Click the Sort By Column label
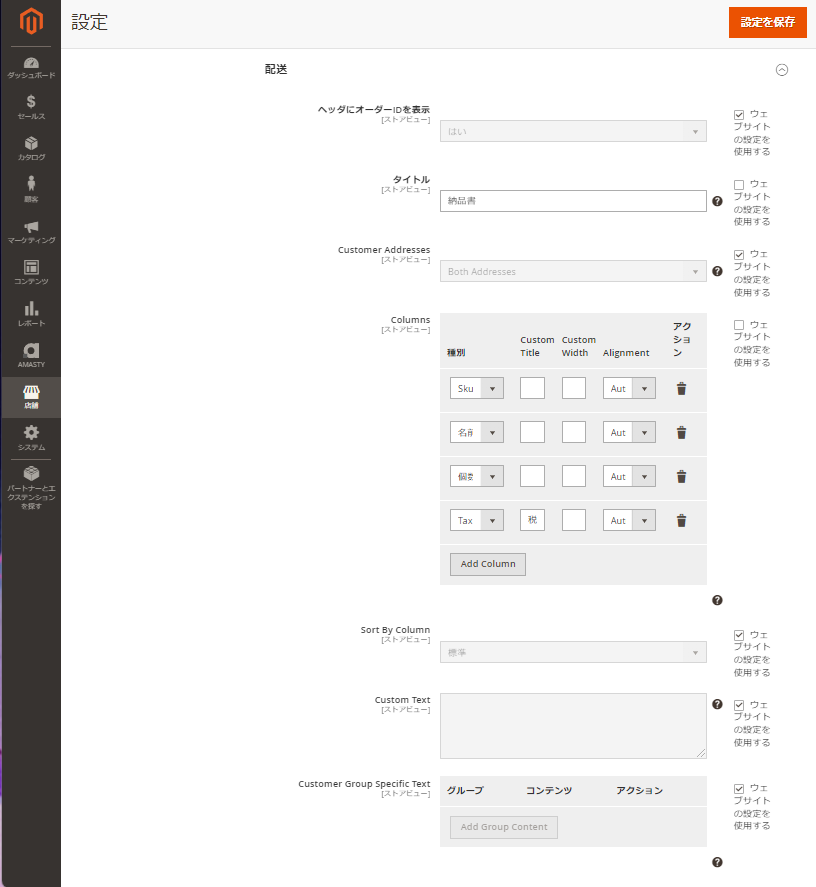The image size is (816, 887). tap(395, 630)
